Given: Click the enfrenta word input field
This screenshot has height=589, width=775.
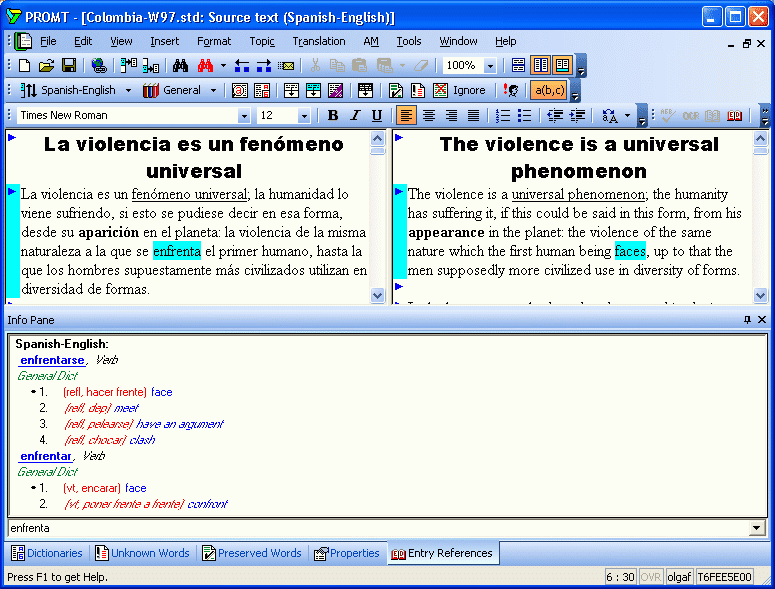Looking at the screenshot, I should point(379,528).
